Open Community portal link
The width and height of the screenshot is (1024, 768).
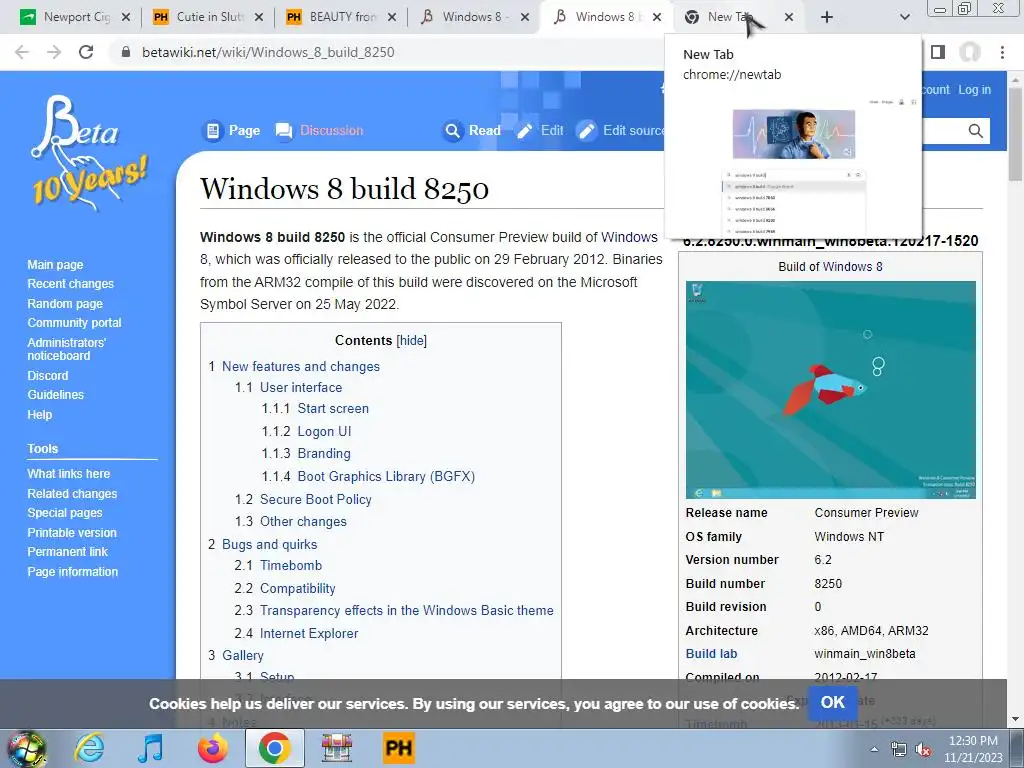click(74, 323)
